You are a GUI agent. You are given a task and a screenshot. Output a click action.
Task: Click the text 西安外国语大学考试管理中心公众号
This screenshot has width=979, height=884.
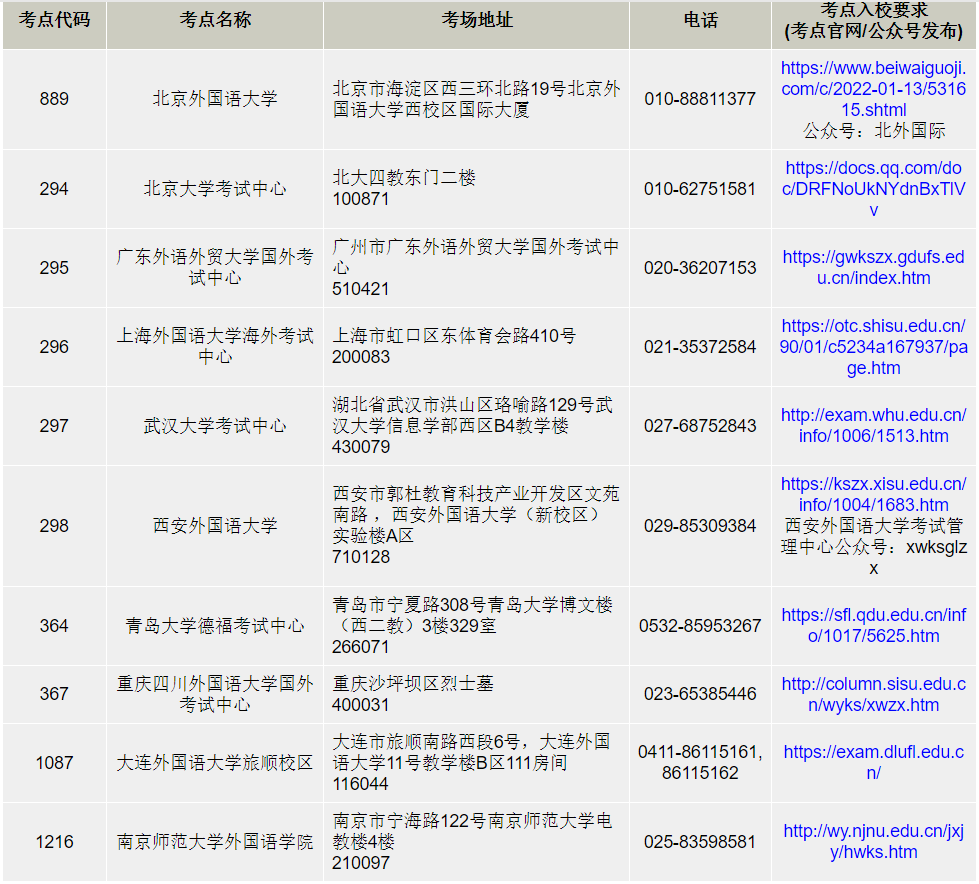click(x=873, y=536)
